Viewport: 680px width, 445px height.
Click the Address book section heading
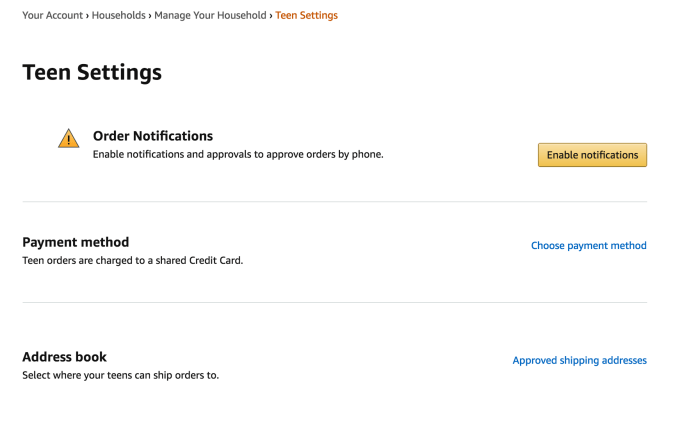(64, 357)
